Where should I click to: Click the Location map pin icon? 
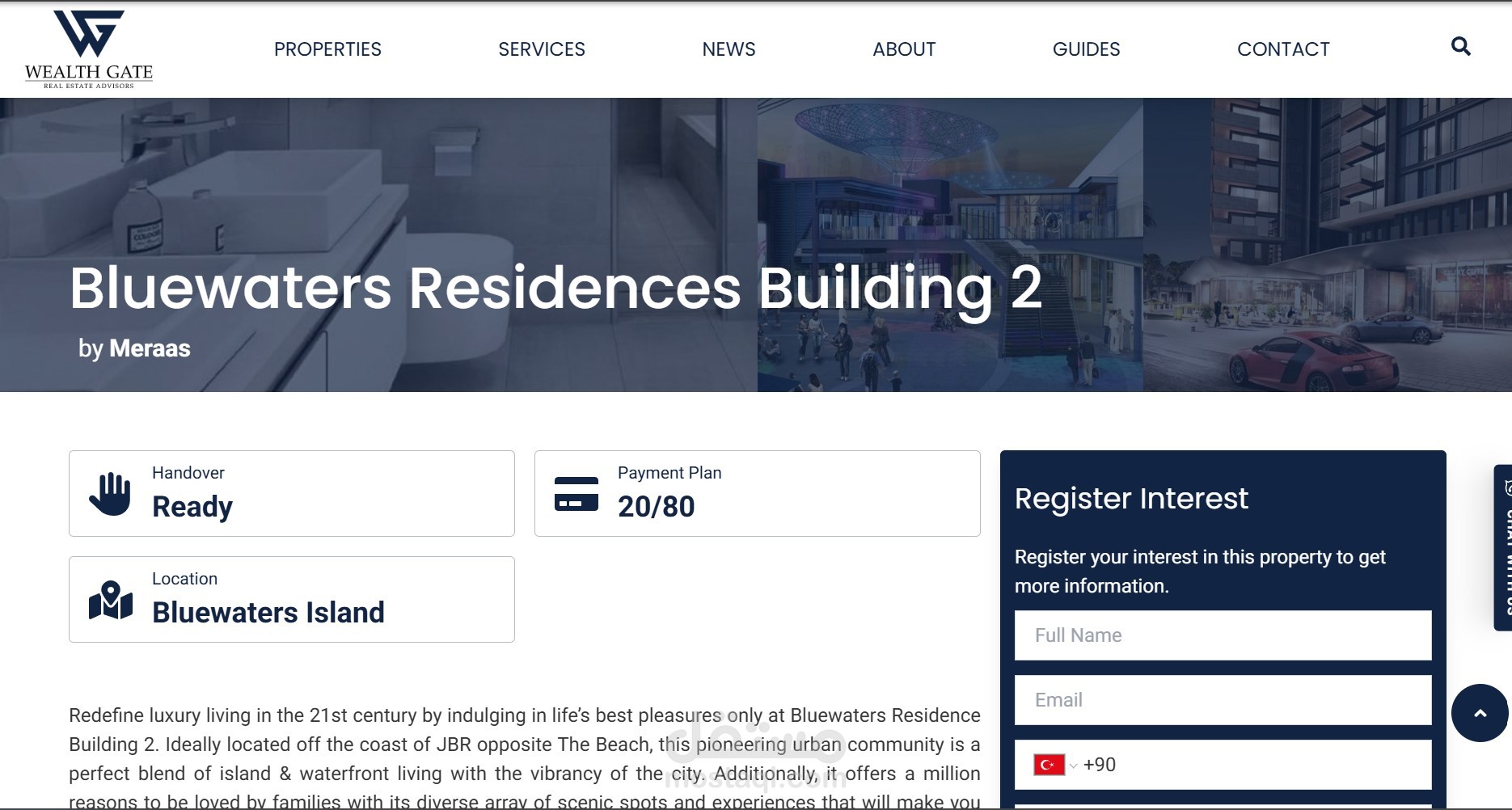tap(111, 600)
